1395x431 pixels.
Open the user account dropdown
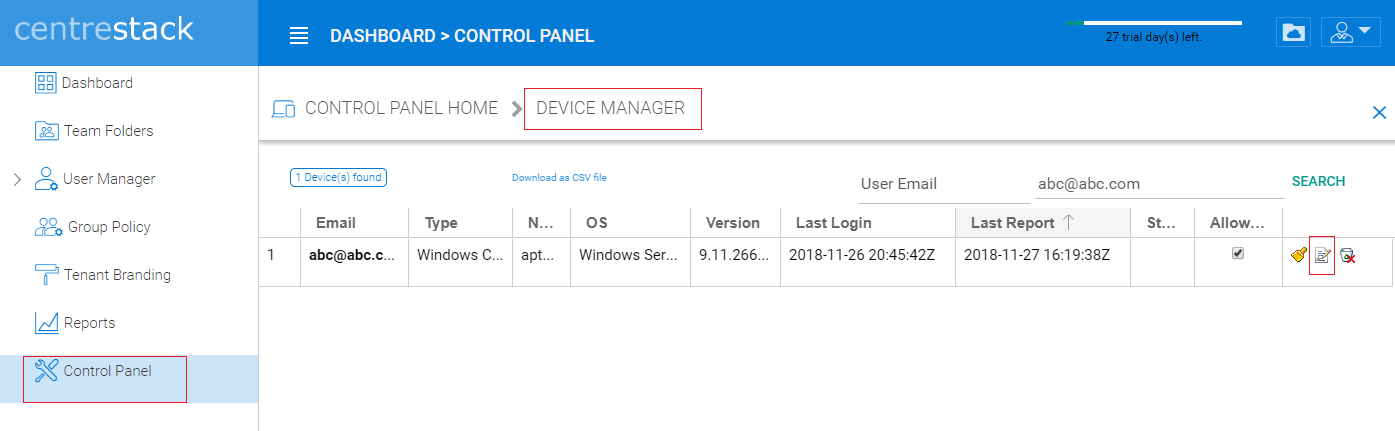pyautogui.click(x=1351, y=32)
